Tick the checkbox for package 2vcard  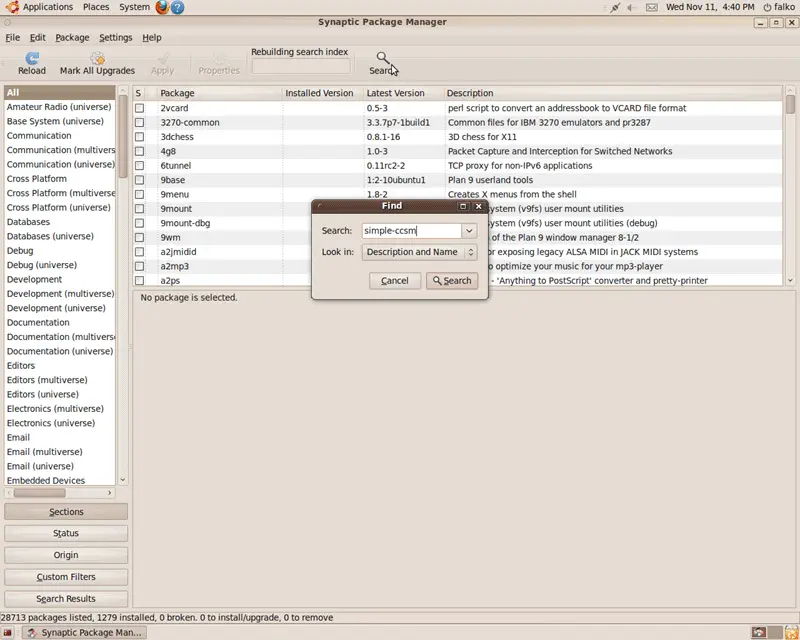coord(139,108)
